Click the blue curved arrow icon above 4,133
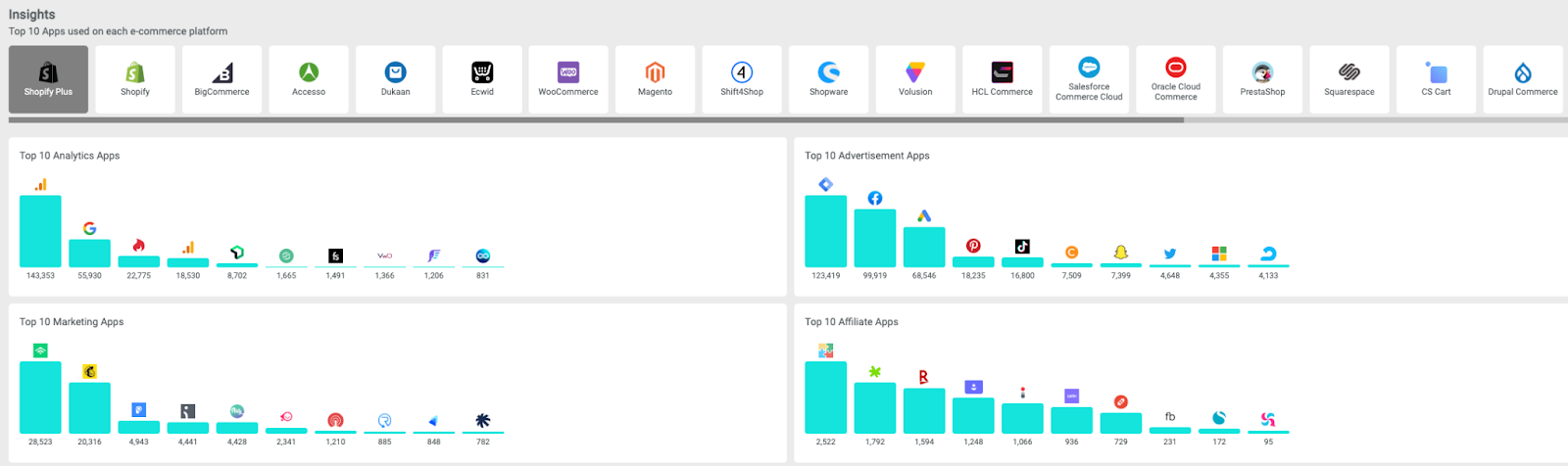 coord(1268,254)
